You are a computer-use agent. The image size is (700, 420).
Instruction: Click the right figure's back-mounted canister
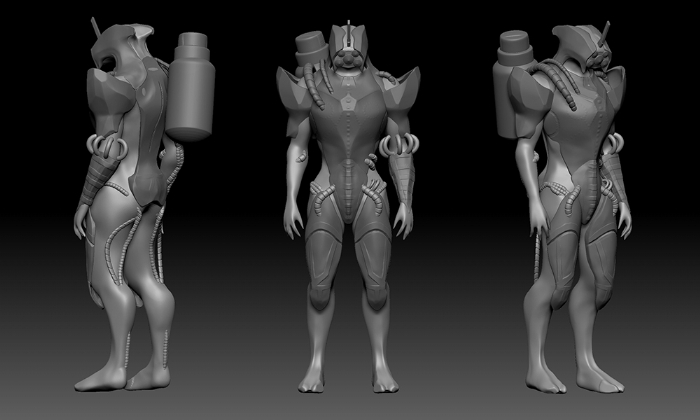point(520,90)
